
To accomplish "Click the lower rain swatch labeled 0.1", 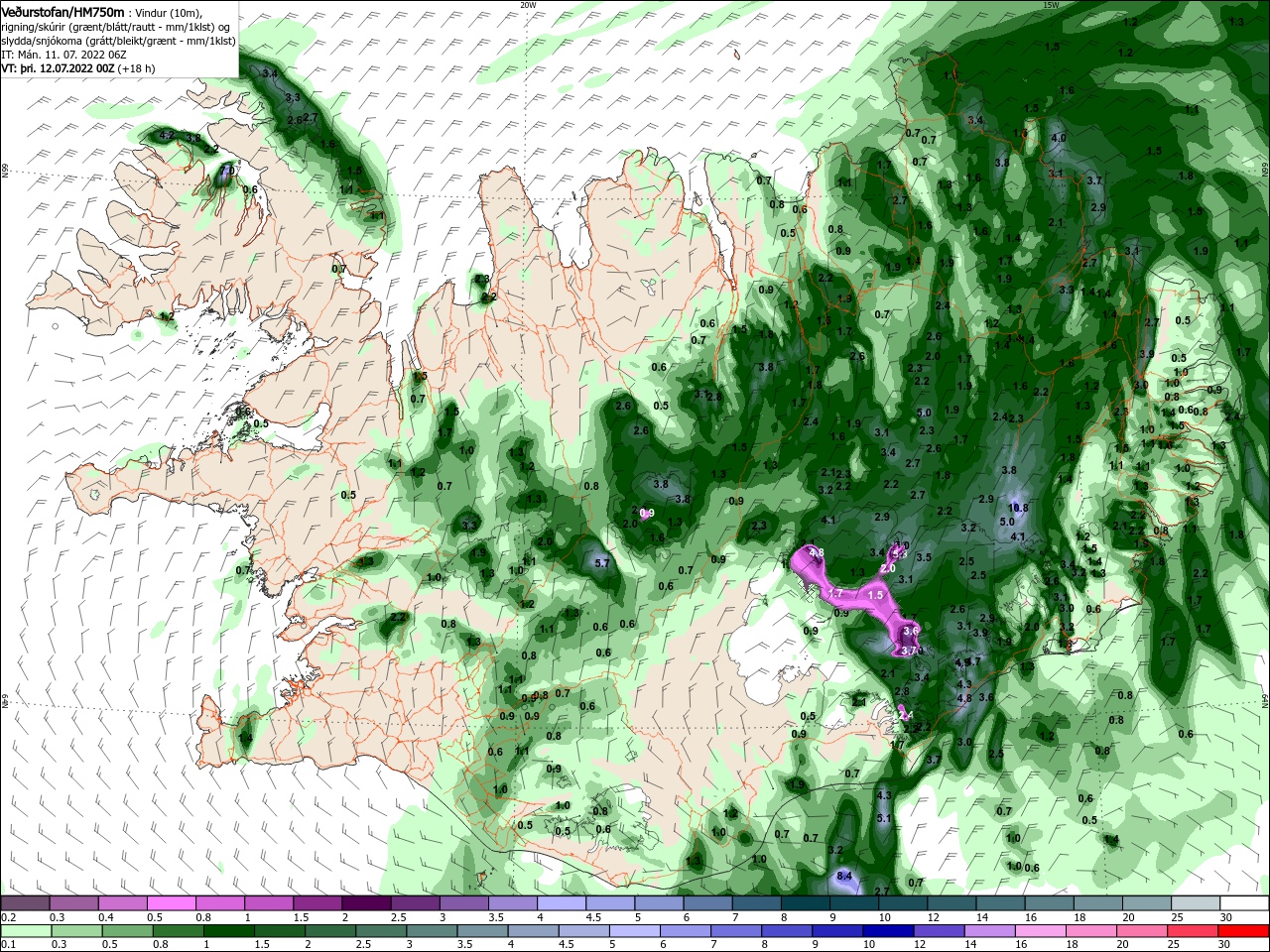I will click(x=25, y=931).
